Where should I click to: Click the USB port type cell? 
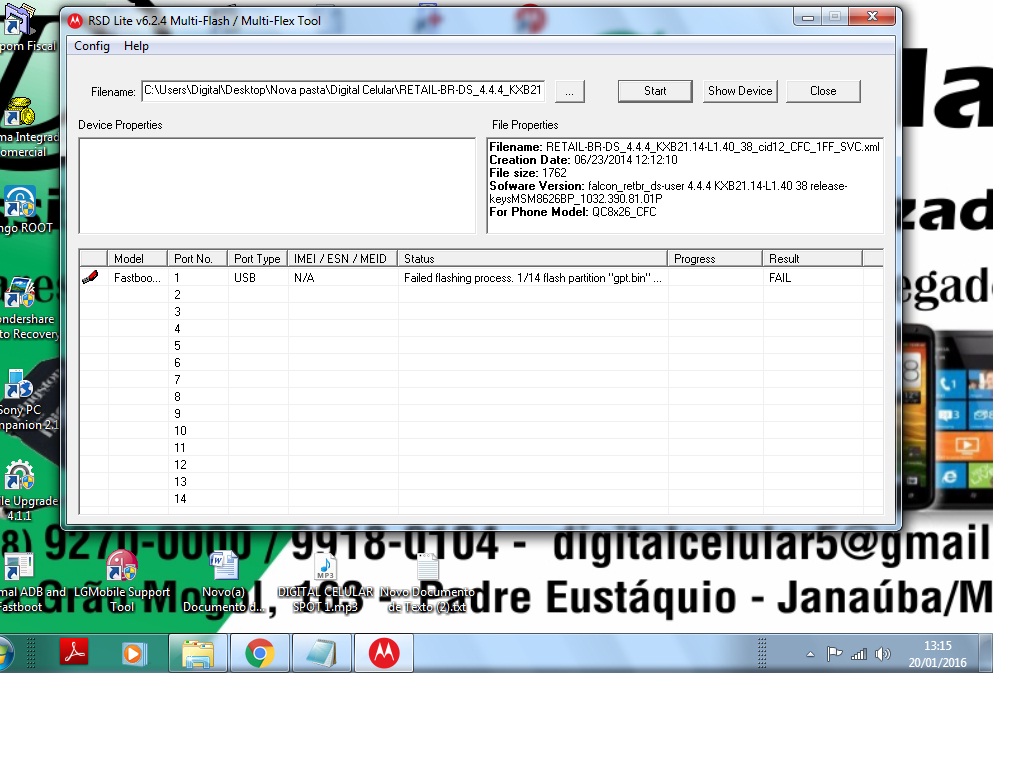pyautogui.click(x=245, y=278)
